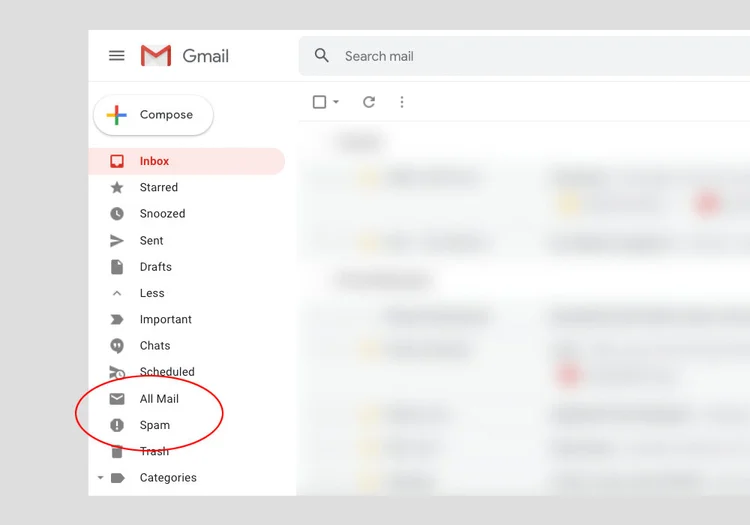Expand the Categories arrow
The image size is (750, 525).
[100, 478]
